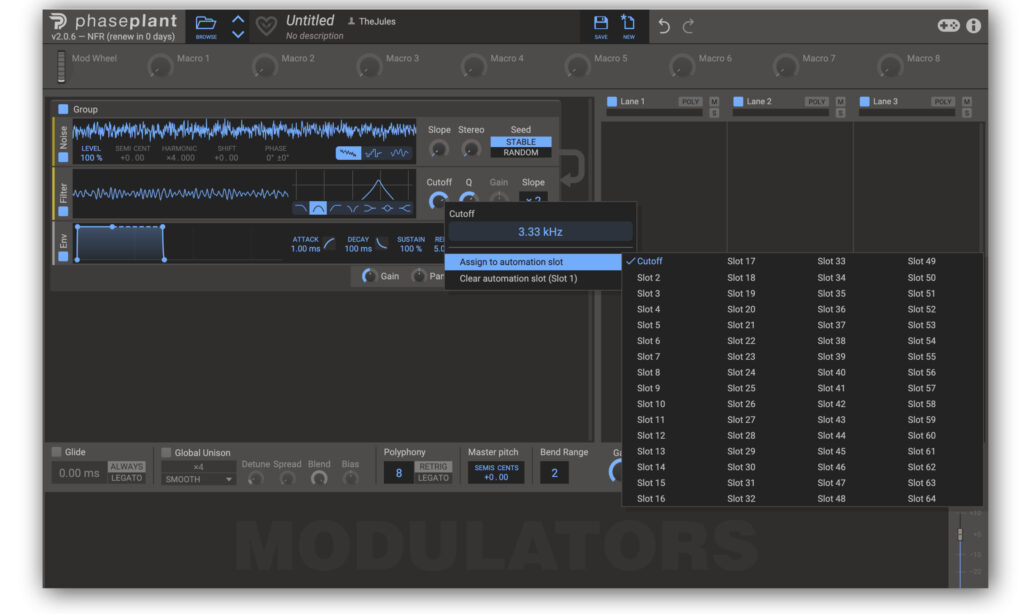Toggle Lane 2 enable box

click(739, 101)
